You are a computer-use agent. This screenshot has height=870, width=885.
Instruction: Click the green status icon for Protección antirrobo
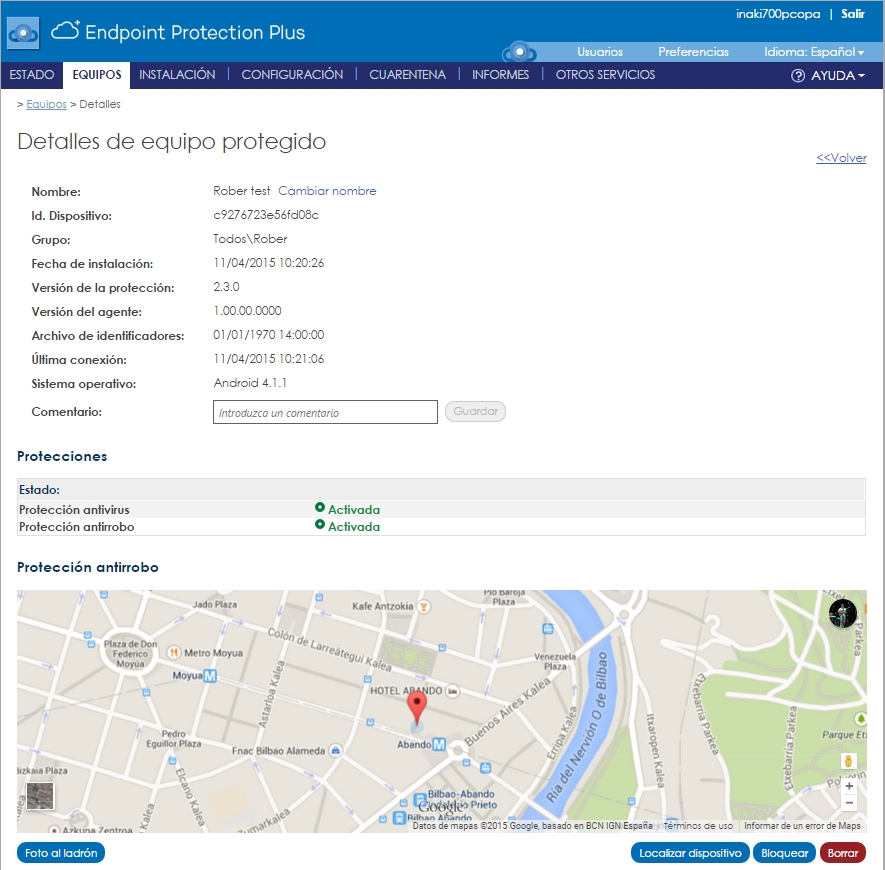click(319, 524)
